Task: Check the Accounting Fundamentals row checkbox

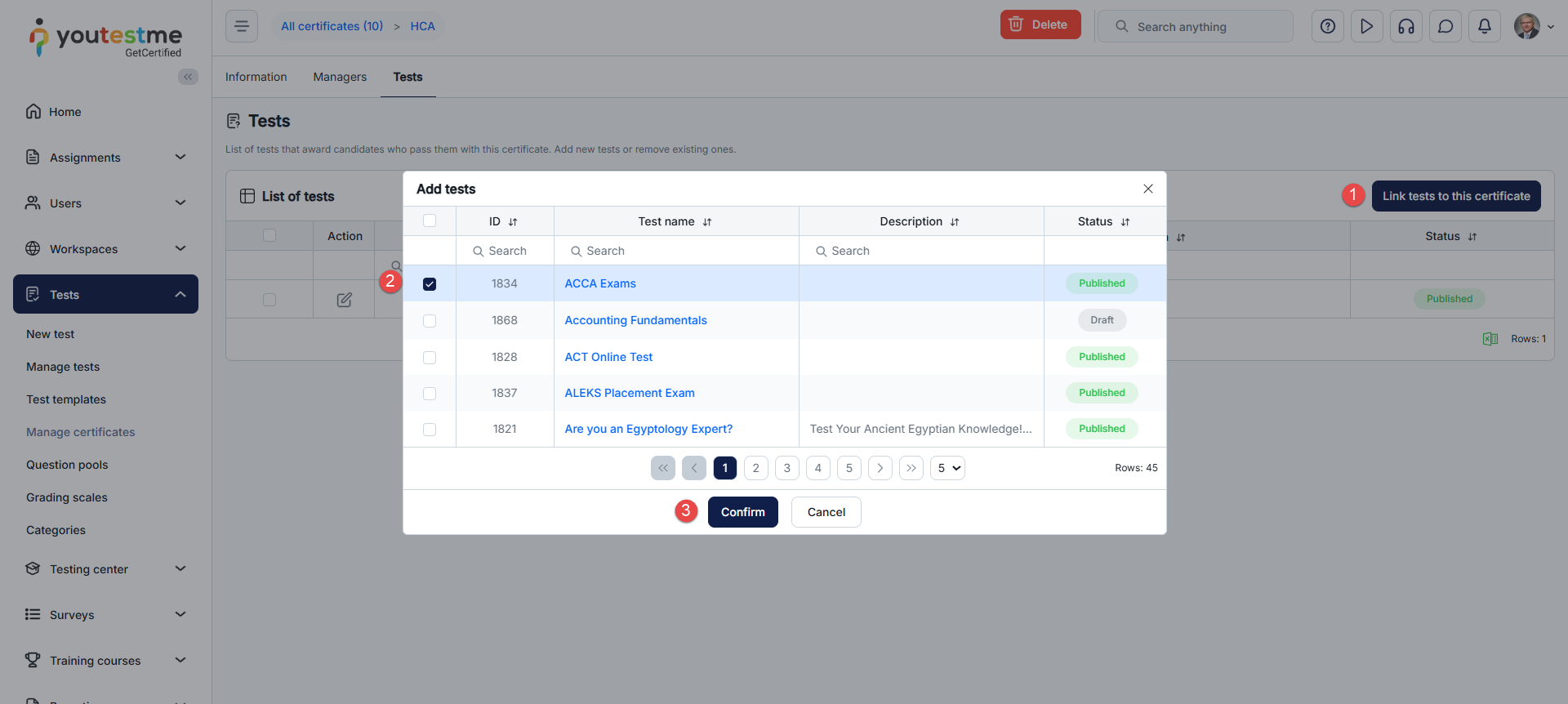Action: (430, 321)
